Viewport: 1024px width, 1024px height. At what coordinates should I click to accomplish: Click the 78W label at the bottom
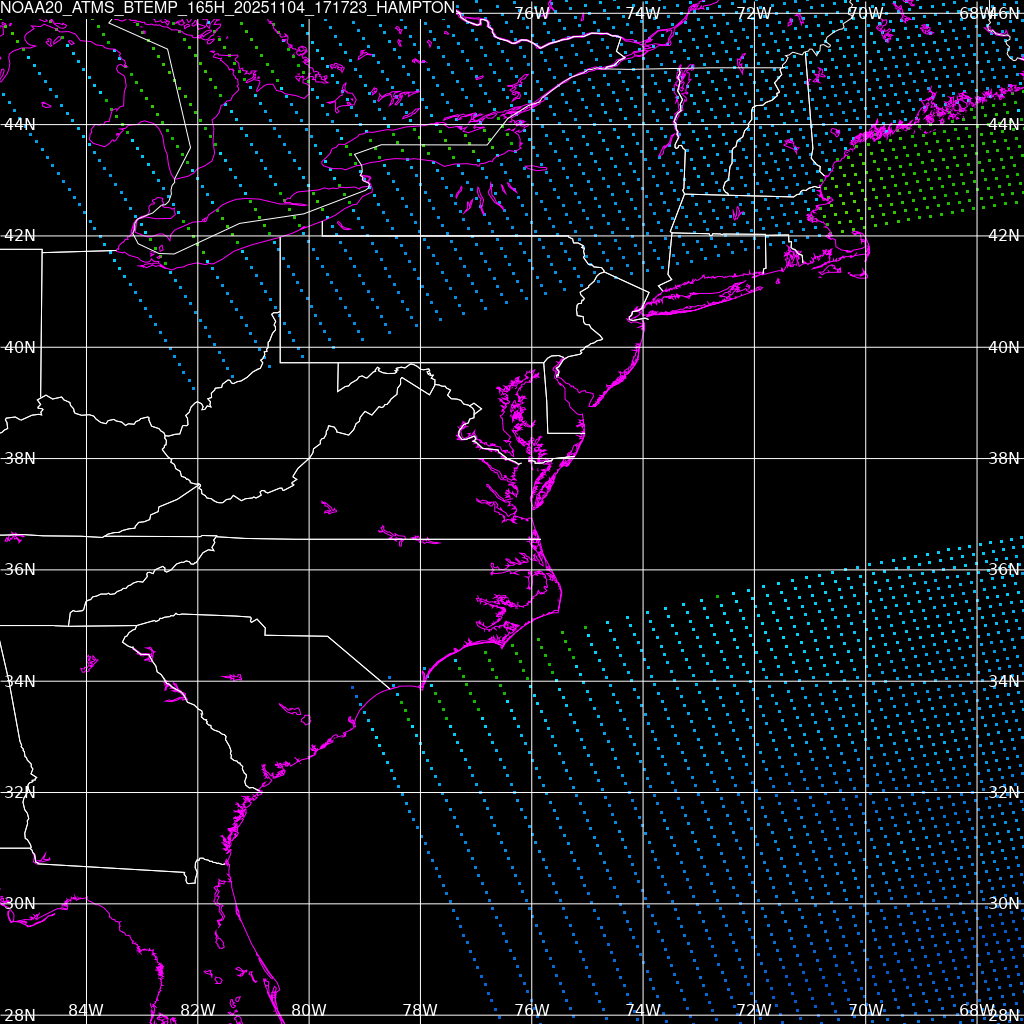pos(420,1010)
